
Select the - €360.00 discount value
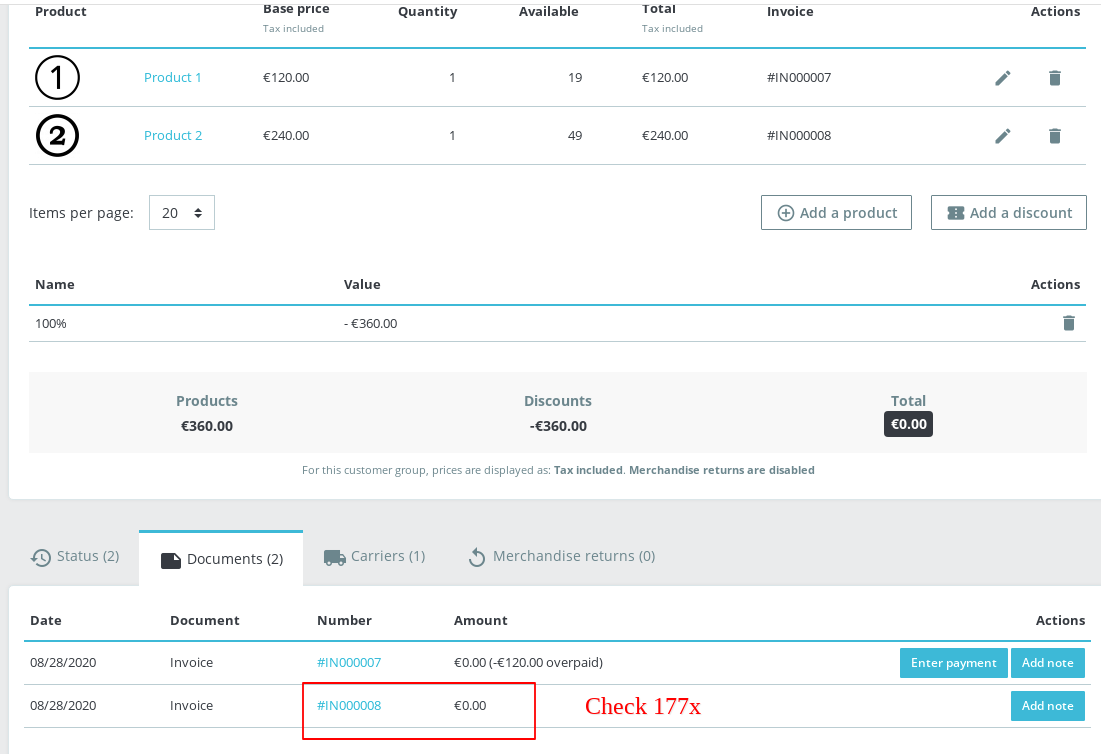[371, 324]
